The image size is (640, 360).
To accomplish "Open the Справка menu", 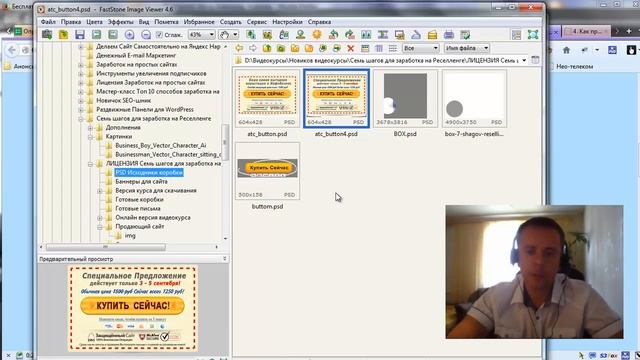I will (319, 22).
